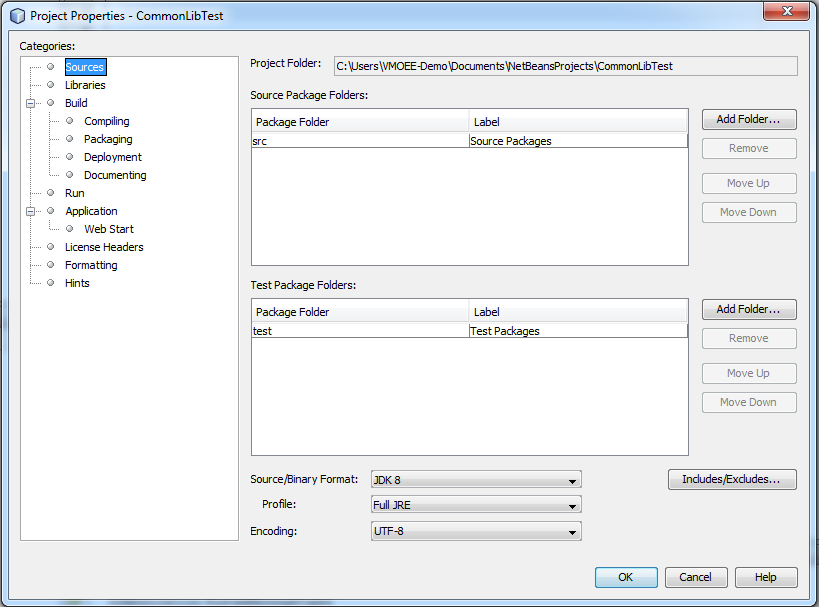Collapse the Application tree node
Image resolution: width=819 pixels, height=607 pixels.
pos(31,211)
